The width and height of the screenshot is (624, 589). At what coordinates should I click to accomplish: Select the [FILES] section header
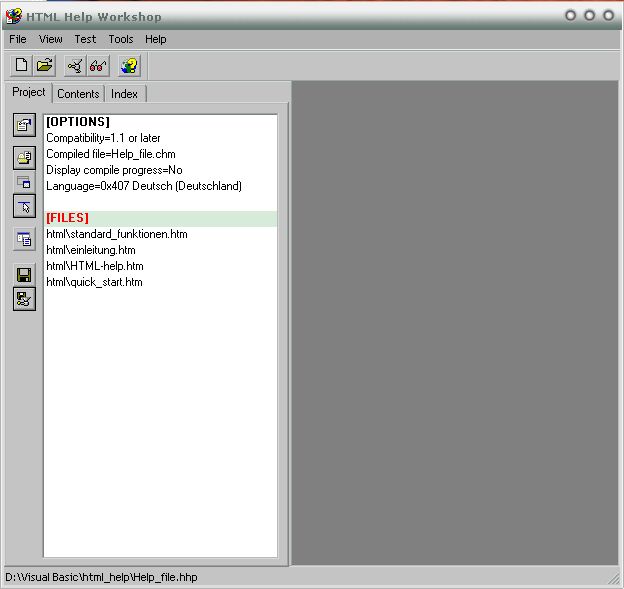click(x=67, y=218)
